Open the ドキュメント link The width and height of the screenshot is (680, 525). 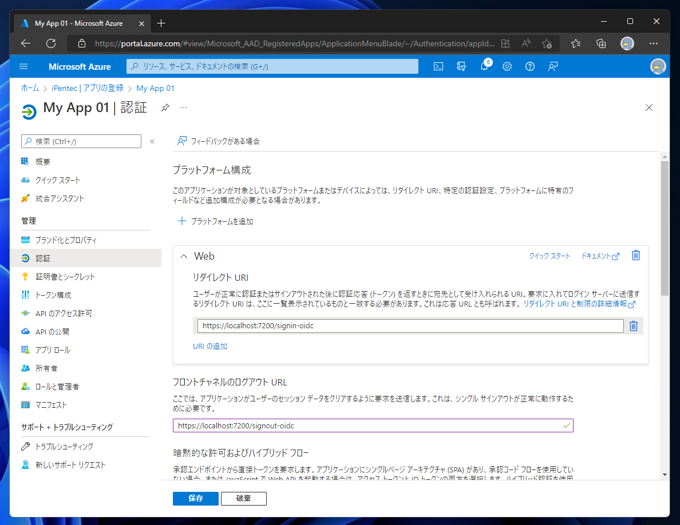click(600, 256)
